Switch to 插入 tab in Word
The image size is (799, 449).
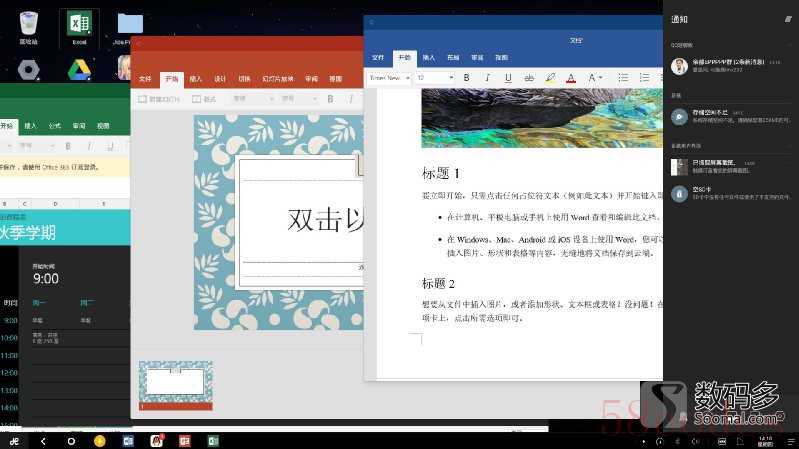(428, 58)
